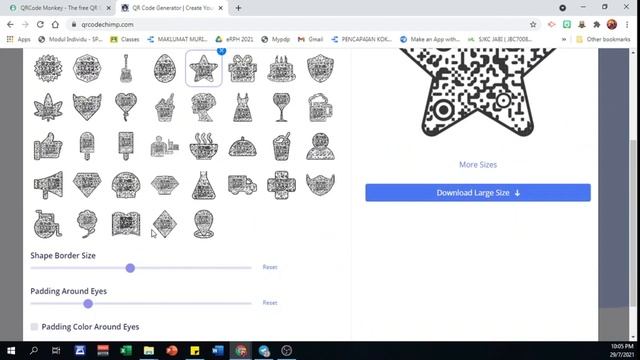Open PowerPoint from the taskbar
The width and height of the screenshot is (640, 360).
click(172, 351)
